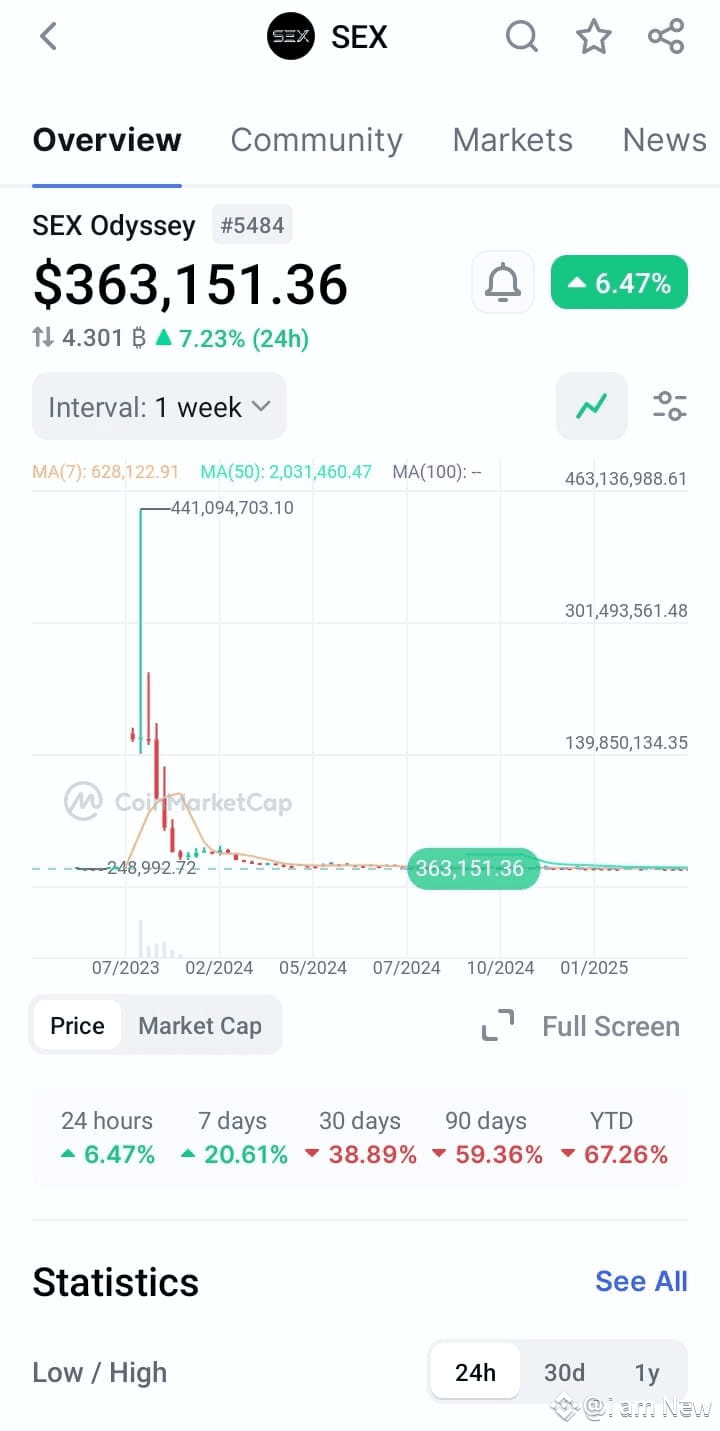Open chart settings sliders icon

[x=668, y=406]
